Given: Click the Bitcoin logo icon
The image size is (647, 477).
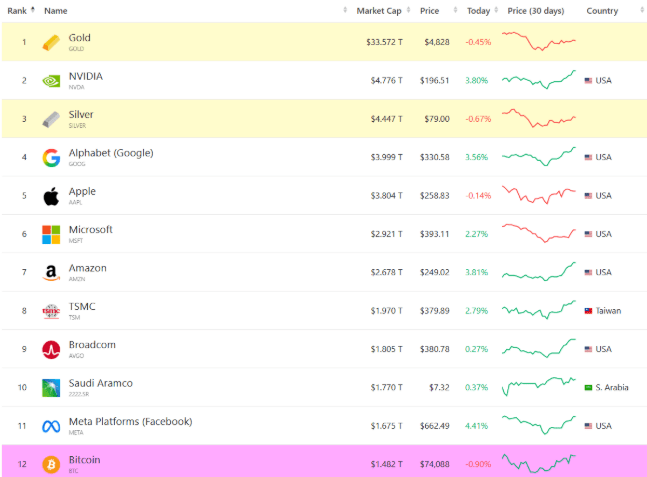Looking at the screenshot, I should point(51,465).
